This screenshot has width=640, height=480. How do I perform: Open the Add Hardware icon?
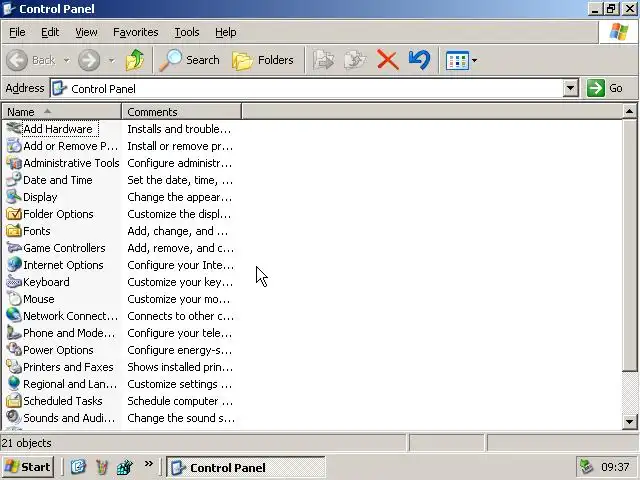tap(14, 129)
